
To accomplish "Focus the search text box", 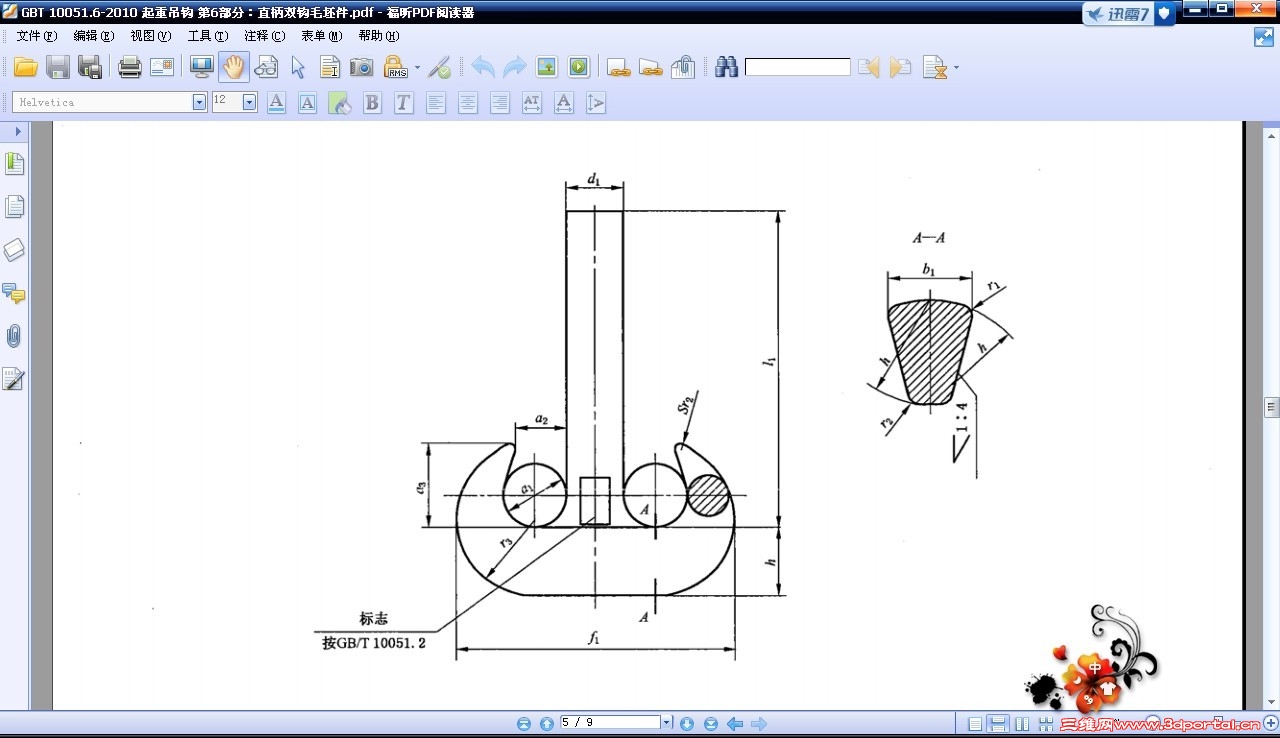I will (x=798, y=67).
